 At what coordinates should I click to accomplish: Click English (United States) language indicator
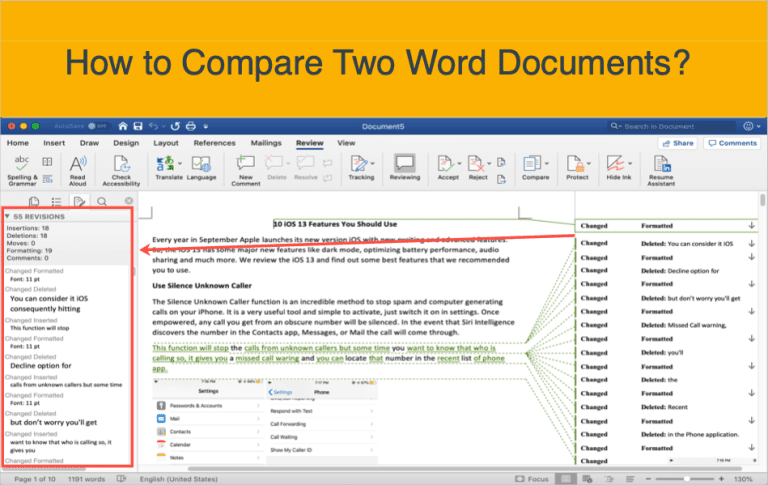point(178,479)
